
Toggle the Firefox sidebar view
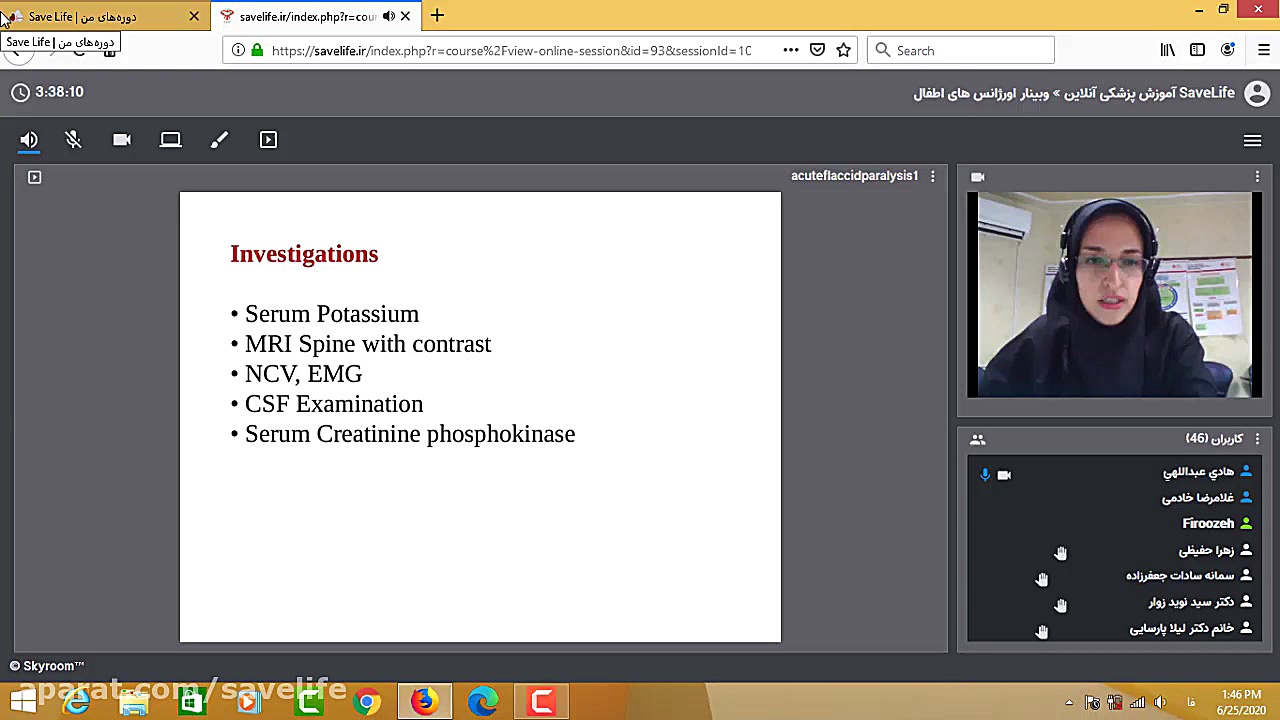[x=1197, y=50]
